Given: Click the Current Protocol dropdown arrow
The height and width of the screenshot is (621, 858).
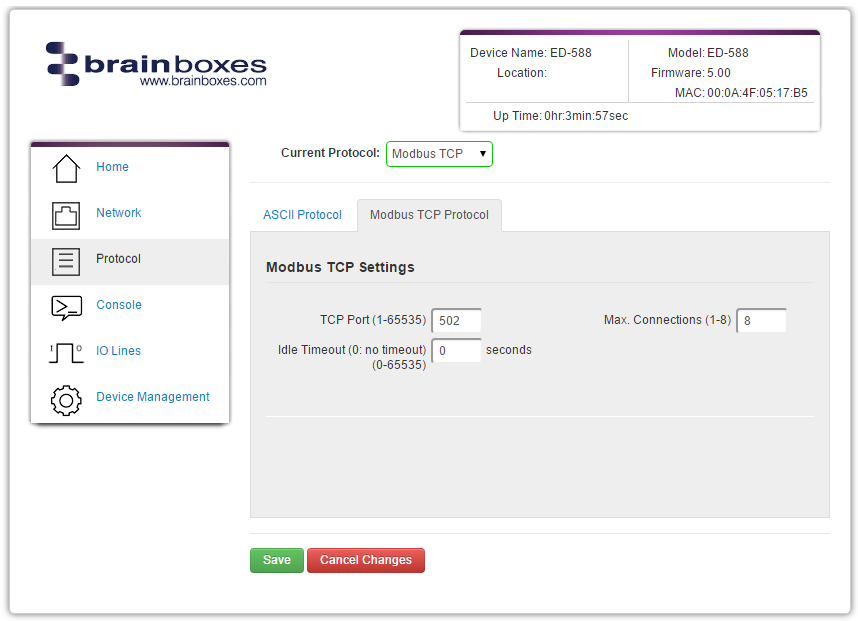Looking at the screenshot, I should coord(482,154).
